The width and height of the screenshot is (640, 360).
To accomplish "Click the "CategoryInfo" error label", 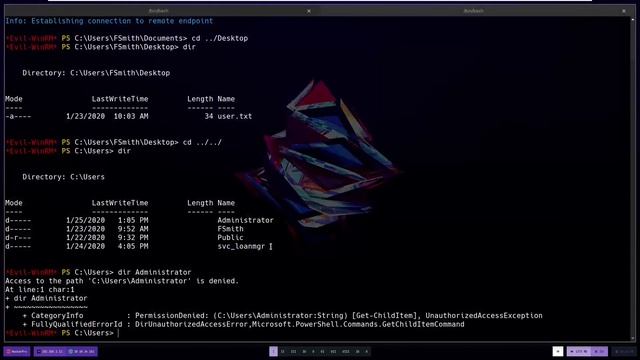I will pos(57,316).
